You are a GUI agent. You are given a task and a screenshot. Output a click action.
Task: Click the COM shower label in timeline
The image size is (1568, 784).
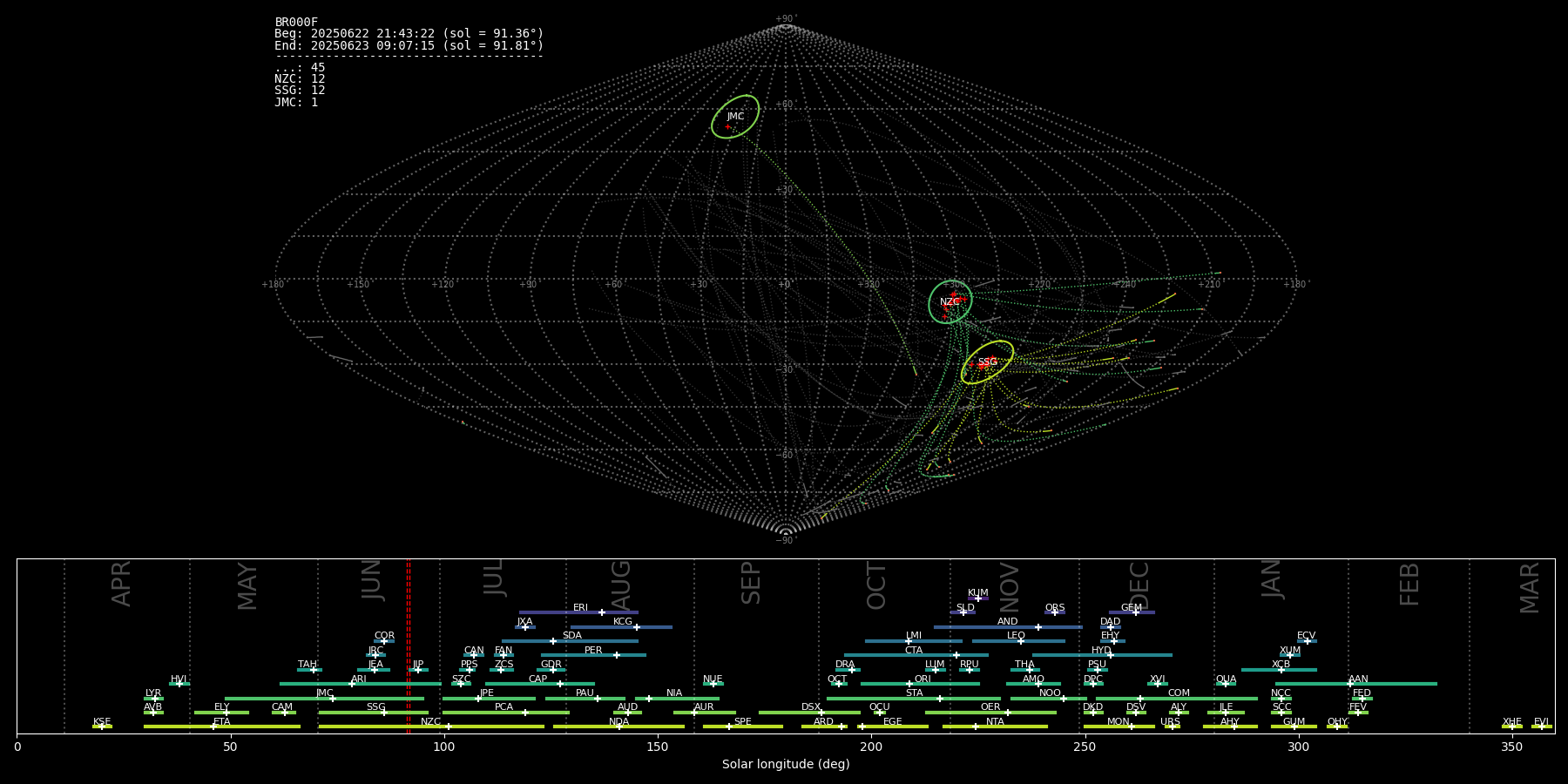pyautogui.click(x=1179, y=693)
